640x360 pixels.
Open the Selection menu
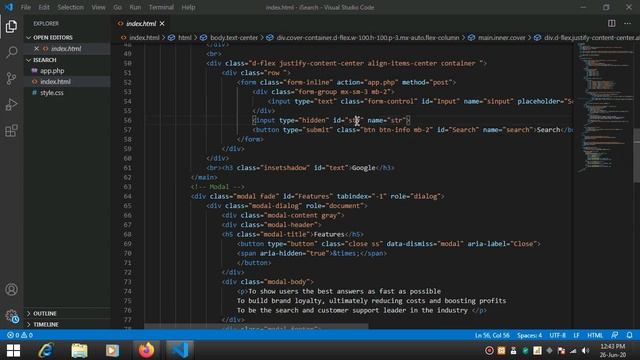pyautogui.click(x=70, y=7)
